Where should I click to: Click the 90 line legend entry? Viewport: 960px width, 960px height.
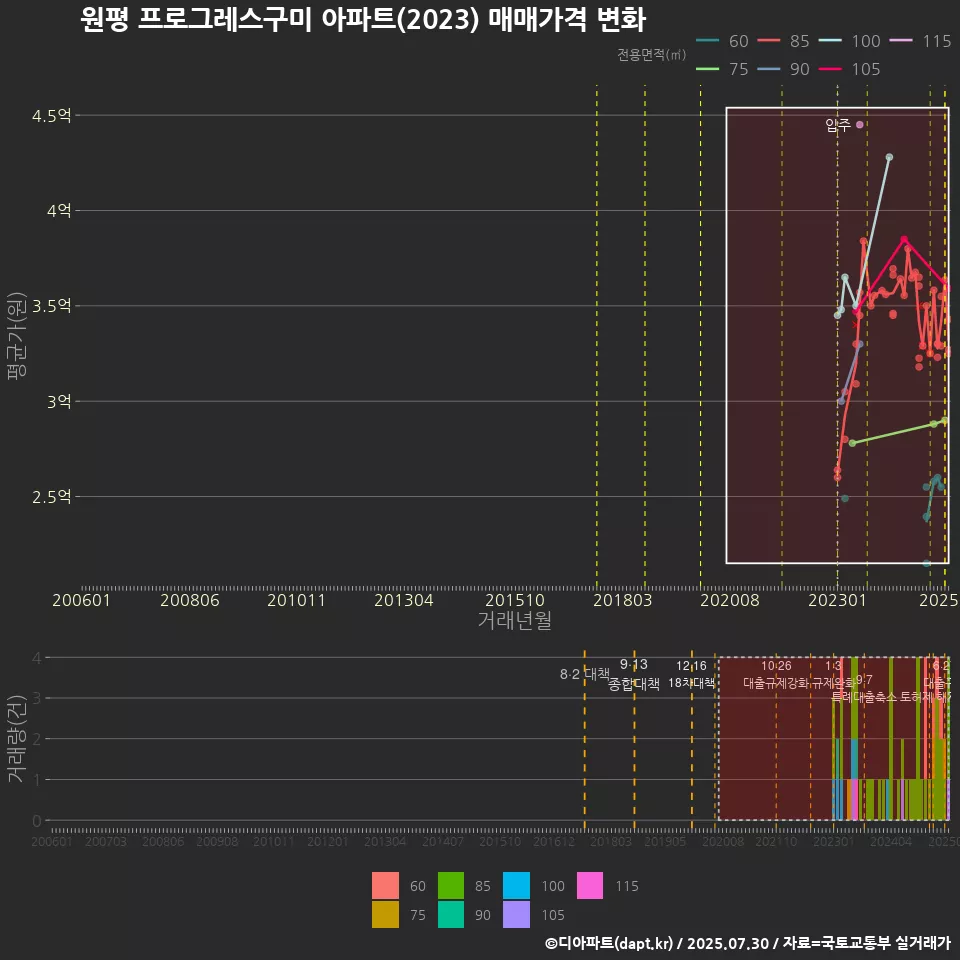point(784,69)
